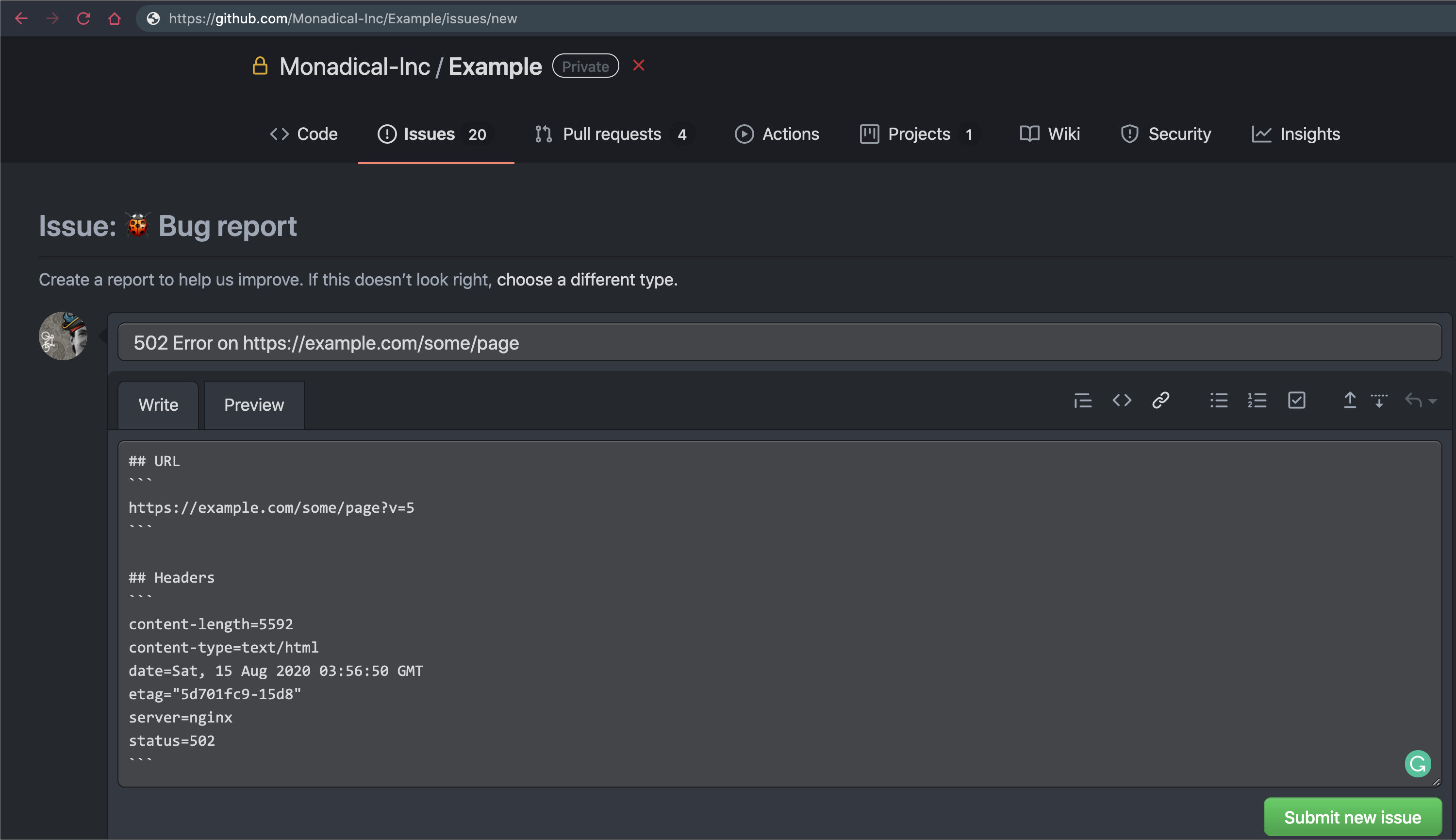Click the user avatar thumbnail

tap(63, 336)
